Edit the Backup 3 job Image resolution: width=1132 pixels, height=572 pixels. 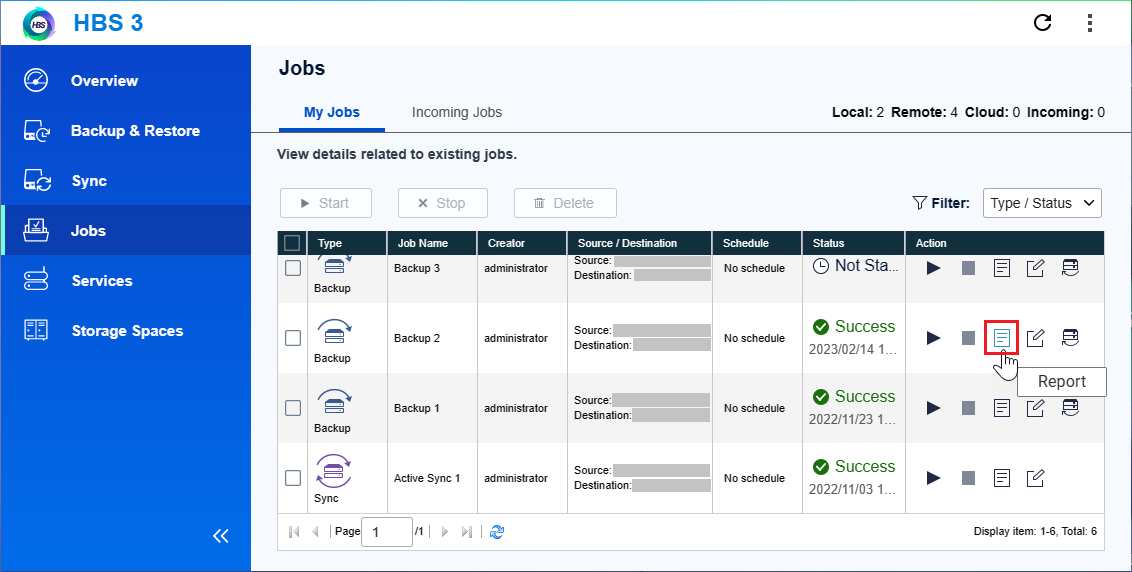(x=1035, y=268)
